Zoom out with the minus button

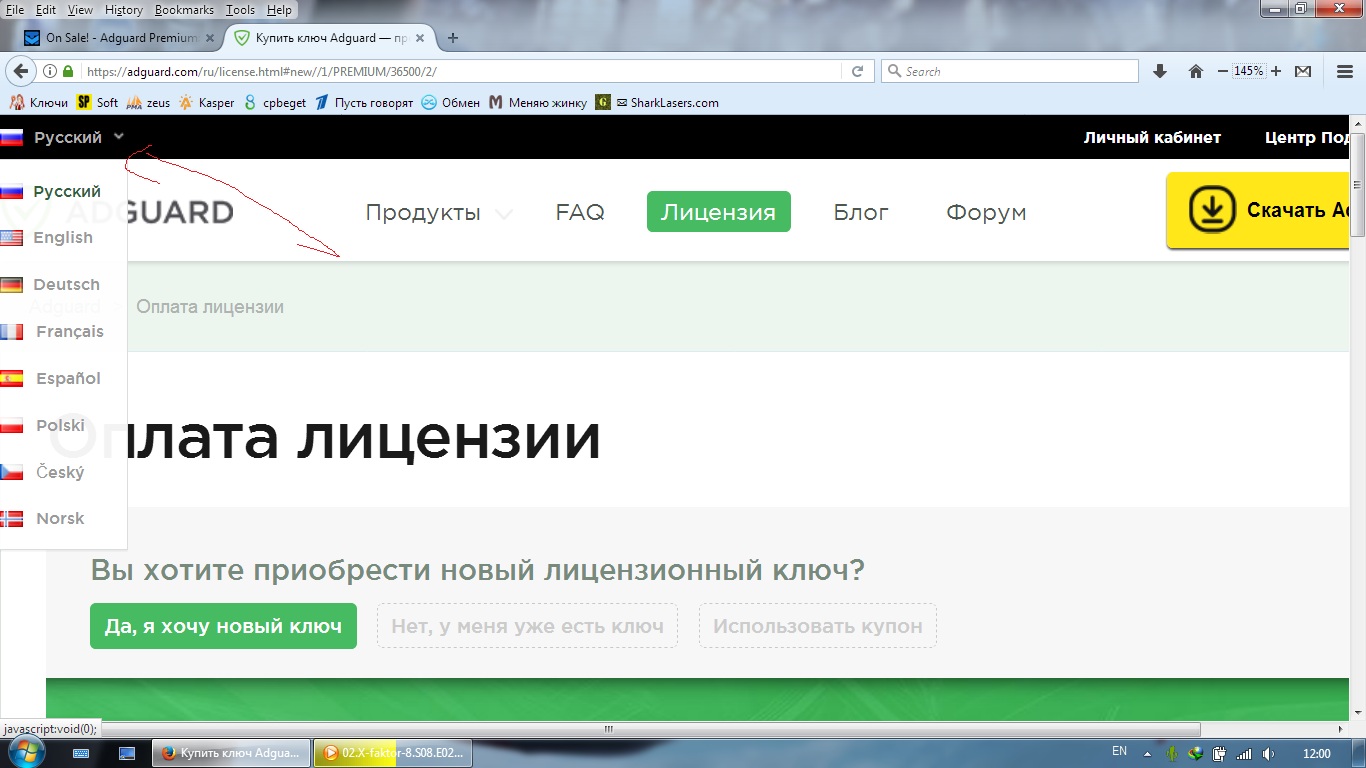coord(1223,72)
